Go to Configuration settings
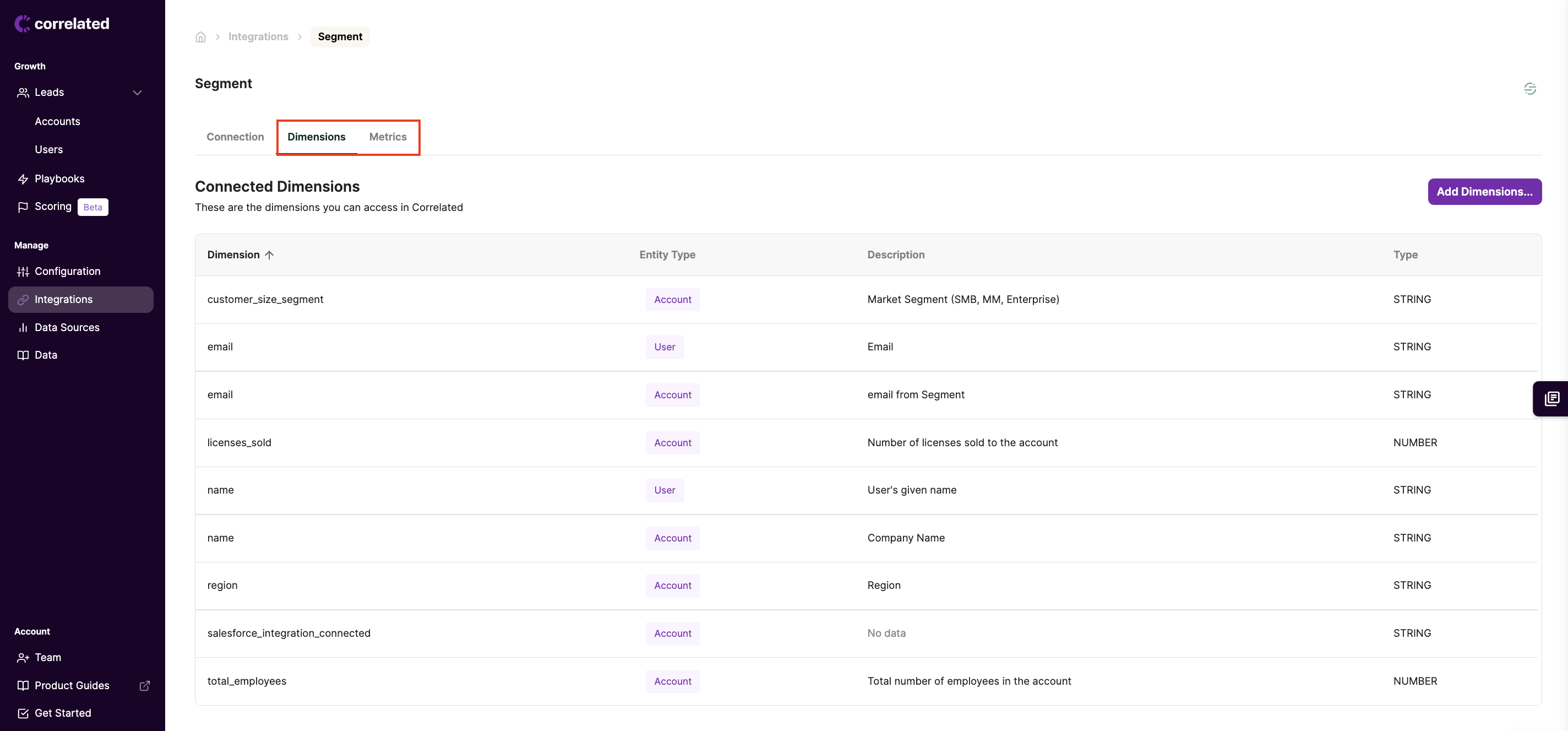 pyautogui.click(x=67, y=271)
